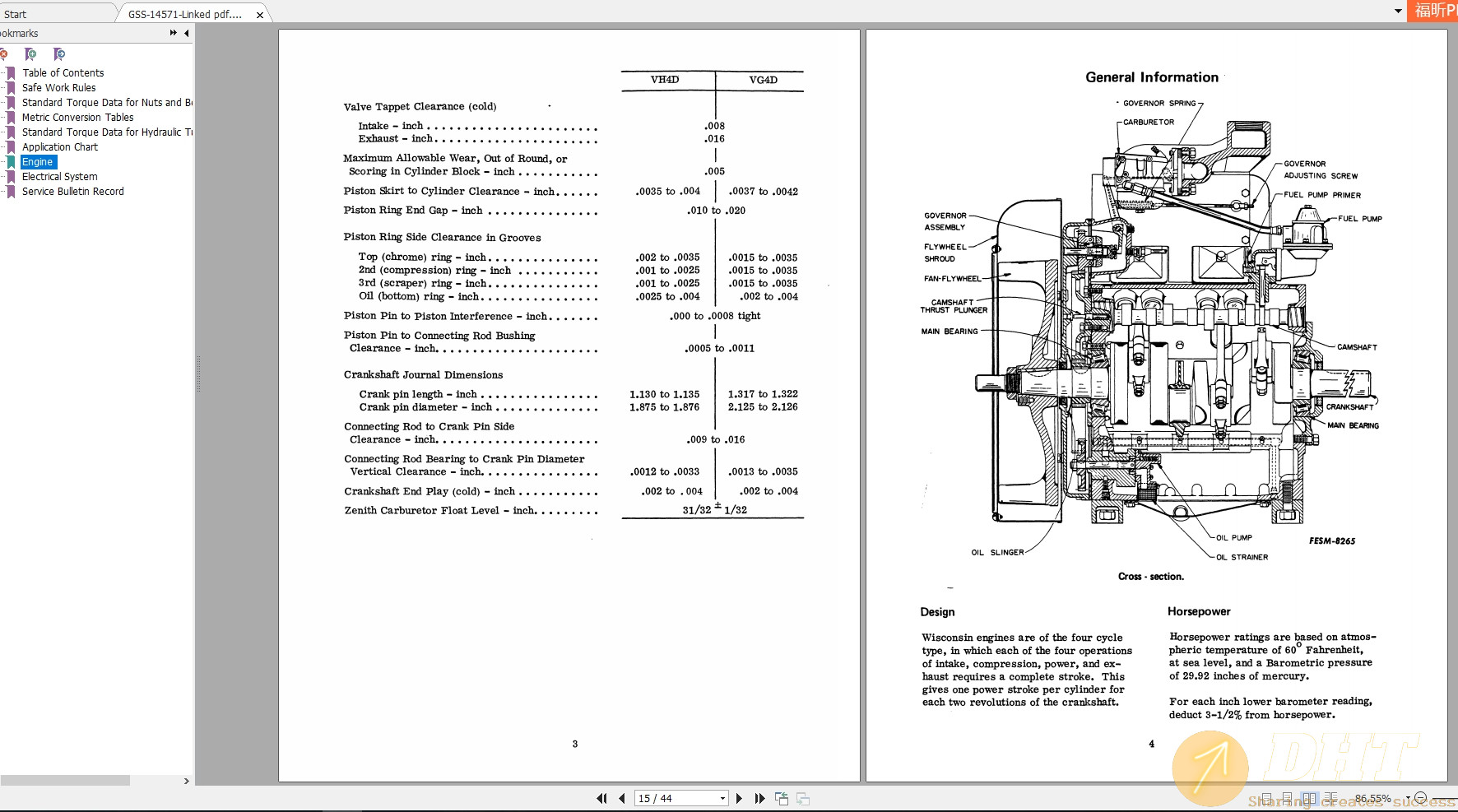Click the Application Chart bookmark ribbon icon
This screenshot has width=1458, height=812.
pyautogui.click(x=11, y=146)
